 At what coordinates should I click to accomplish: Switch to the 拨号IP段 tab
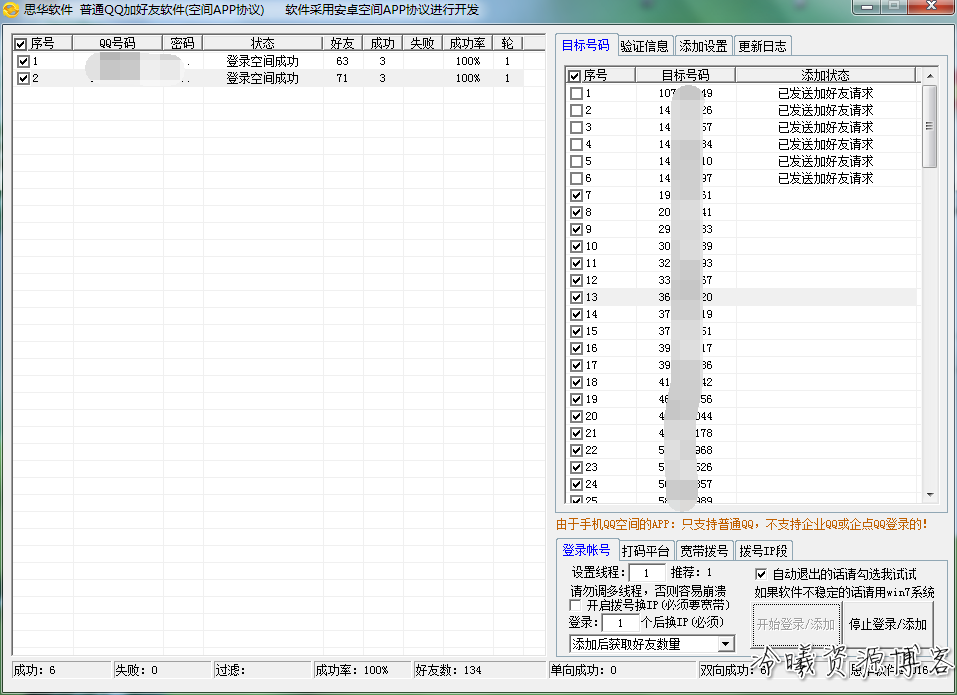pos(764,551)
